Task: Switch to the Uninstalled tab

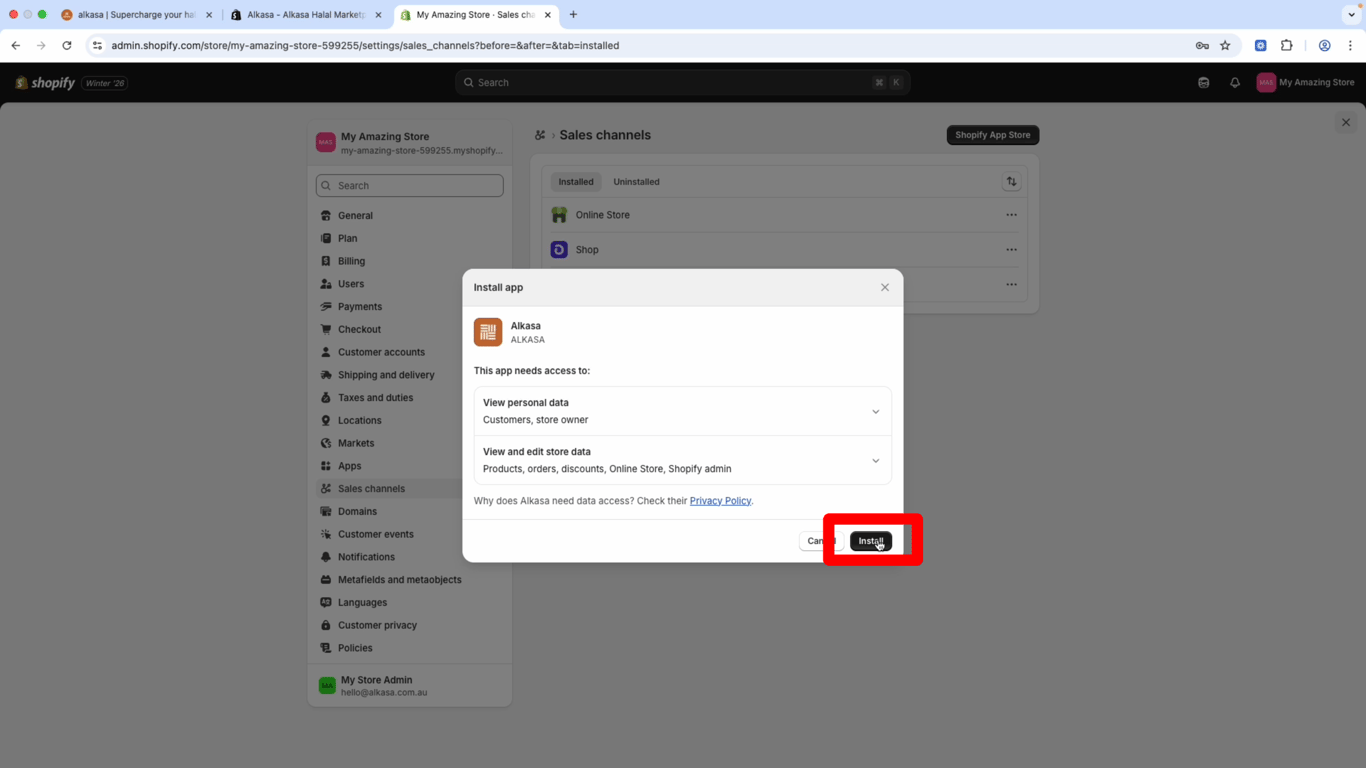Action: point(636,182)
